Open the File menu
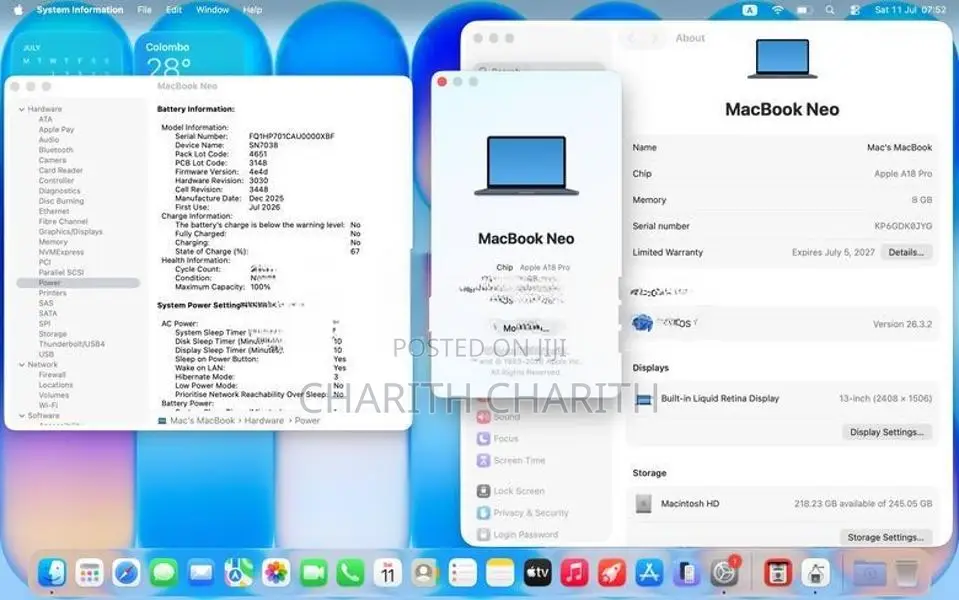Screen dimensions: 959x600 coord(144,10)
